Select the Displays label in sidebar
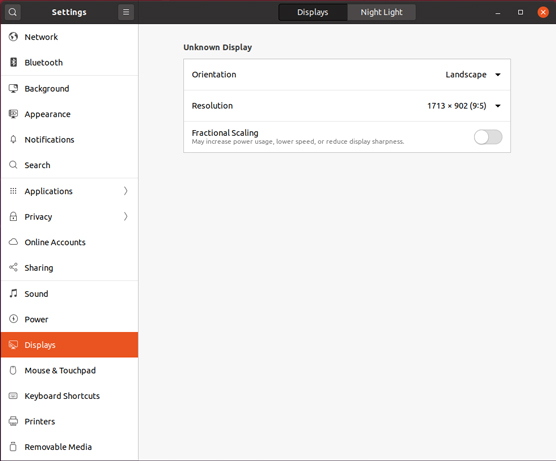The height and width of the screenshot is (461, 556). 40,345
